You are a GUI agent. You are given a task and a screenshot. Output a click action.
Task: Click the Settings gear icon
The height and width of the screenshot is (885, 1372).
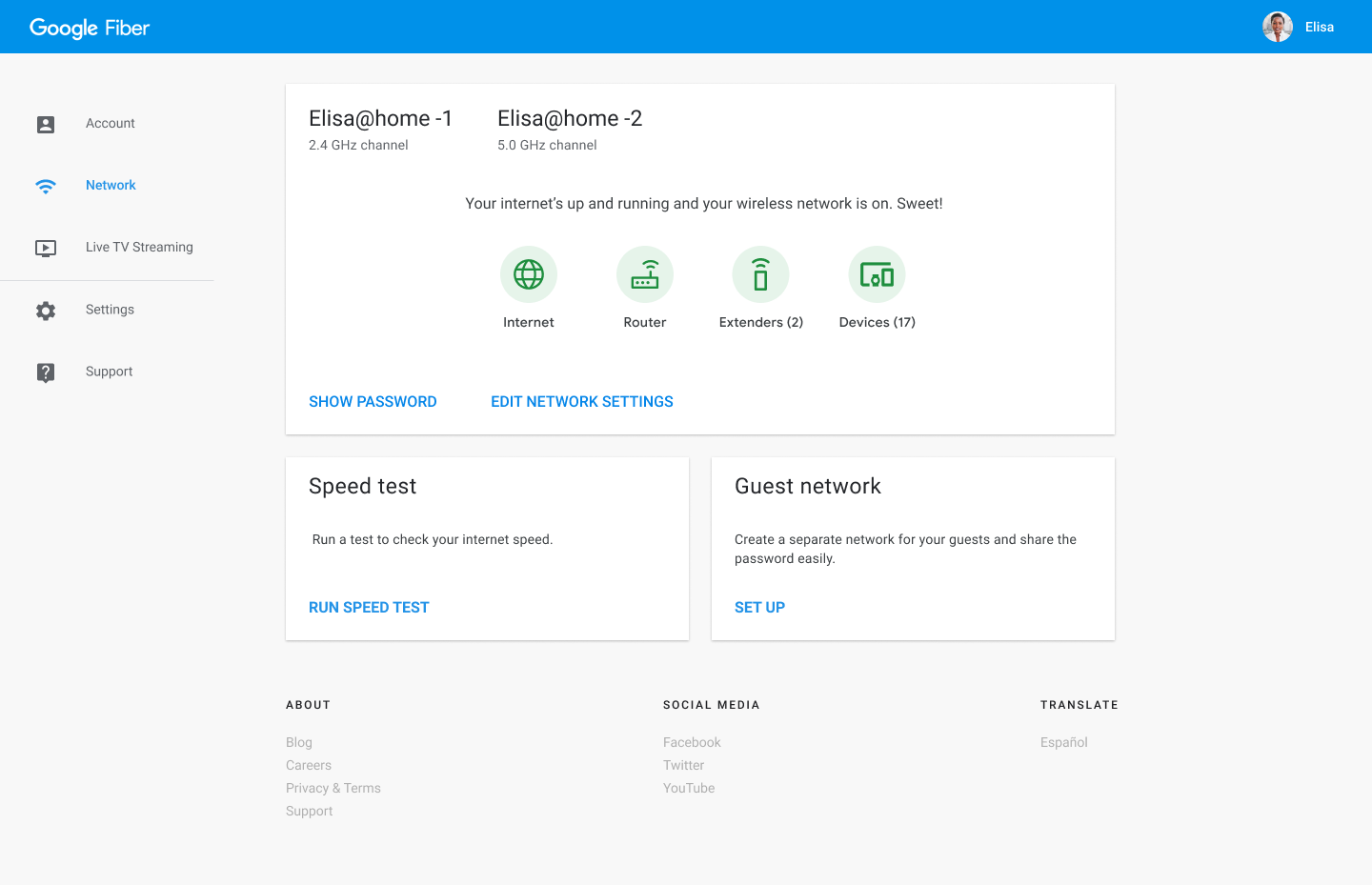[x=46, y=311]
